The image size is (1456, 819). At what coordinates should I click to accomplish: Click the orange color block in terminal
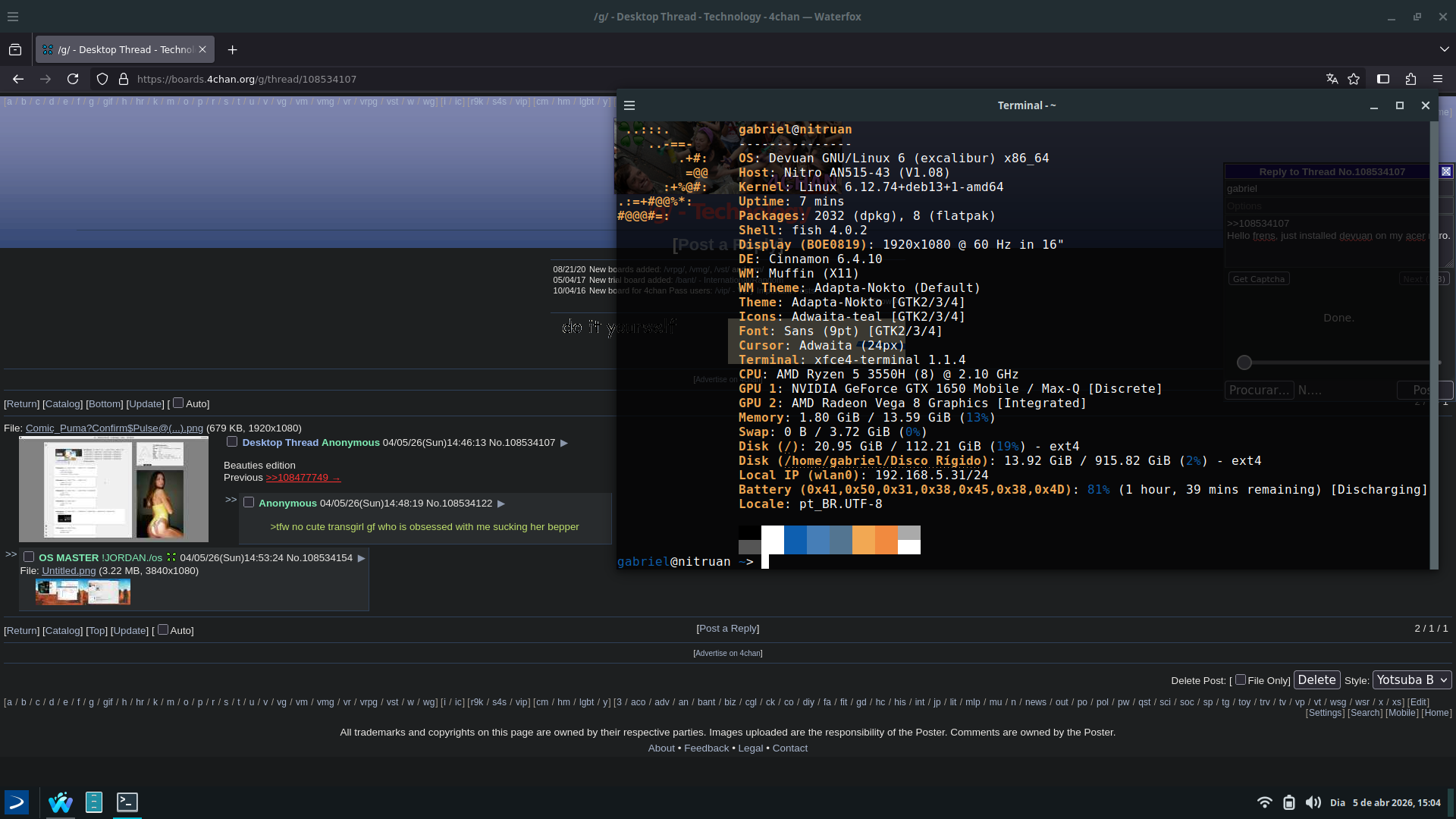tap(886, 540)
